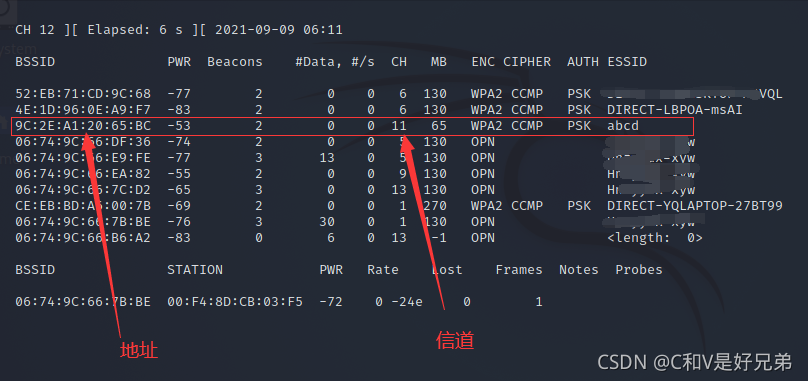Click BSSID 4E:1D:96:0E:A9:F7

83,110
